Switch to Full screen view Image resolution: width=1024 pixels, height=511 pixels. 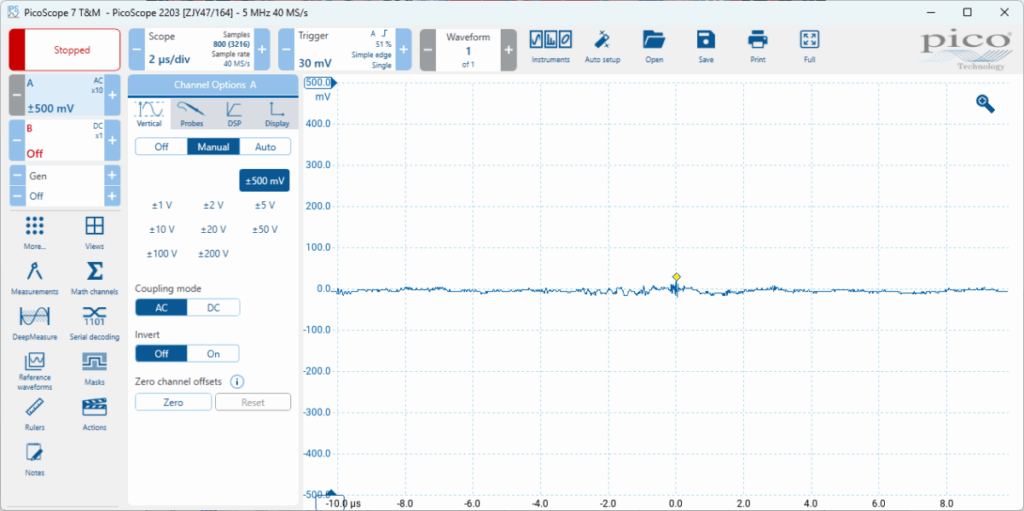(810, 46)
